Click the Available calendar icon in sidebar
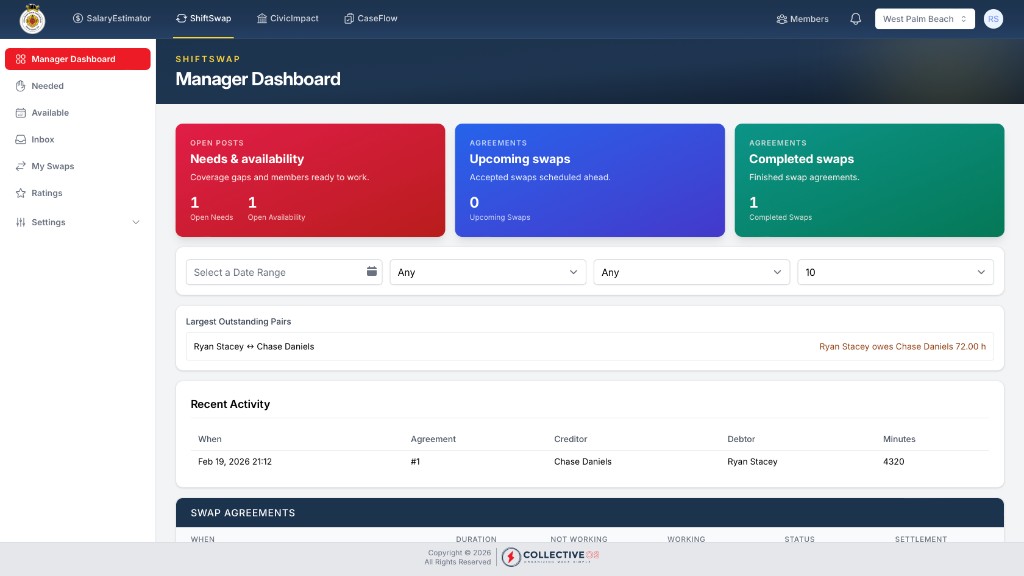The height and width of the screenshot is (576, 1024). [x=21, y=112]
